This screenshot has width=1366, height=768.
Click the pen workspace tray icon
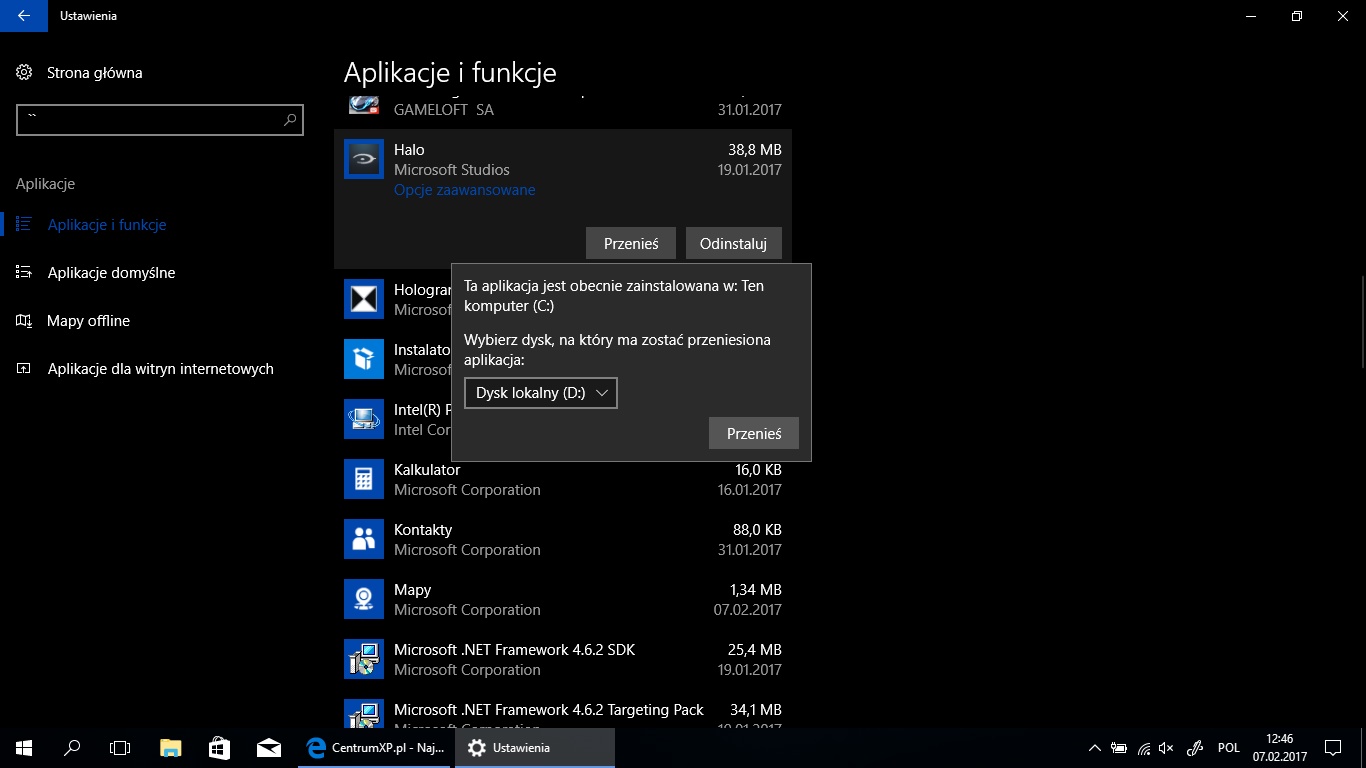click(1194, 748)
